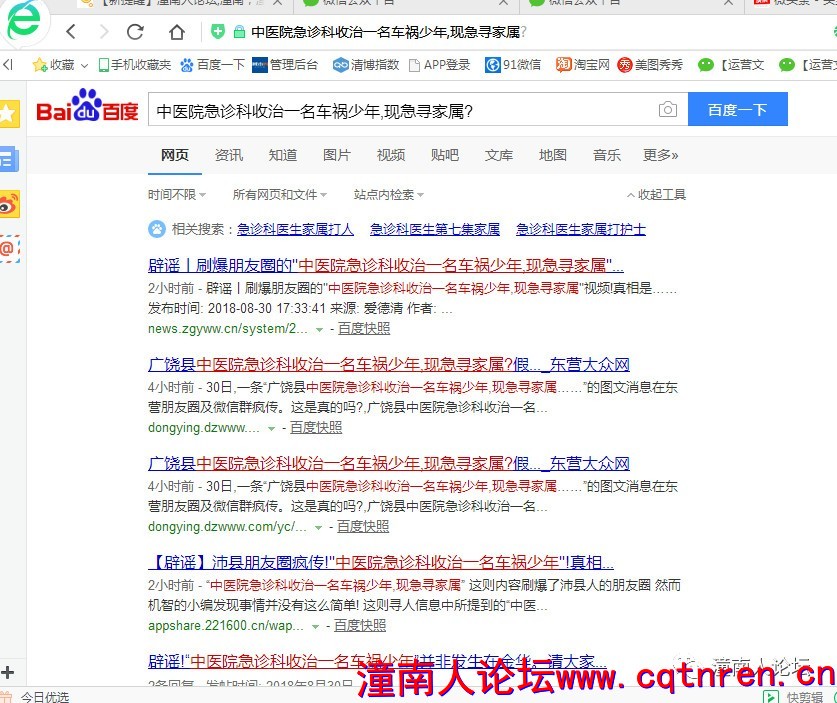Expand the 所有网页和文件 filter dropdown
The height and width of the screenshot is (703, 837).
(280, 195)
